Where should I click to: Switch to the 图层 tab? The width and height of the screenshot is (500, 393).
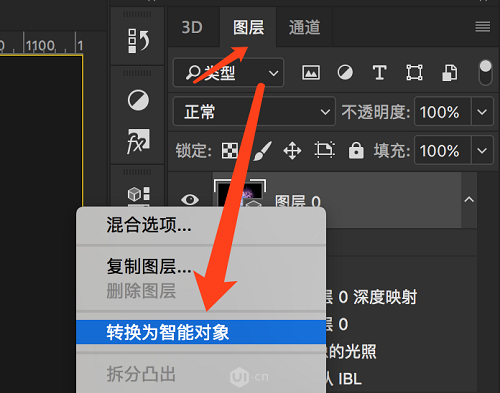[248, 27]
